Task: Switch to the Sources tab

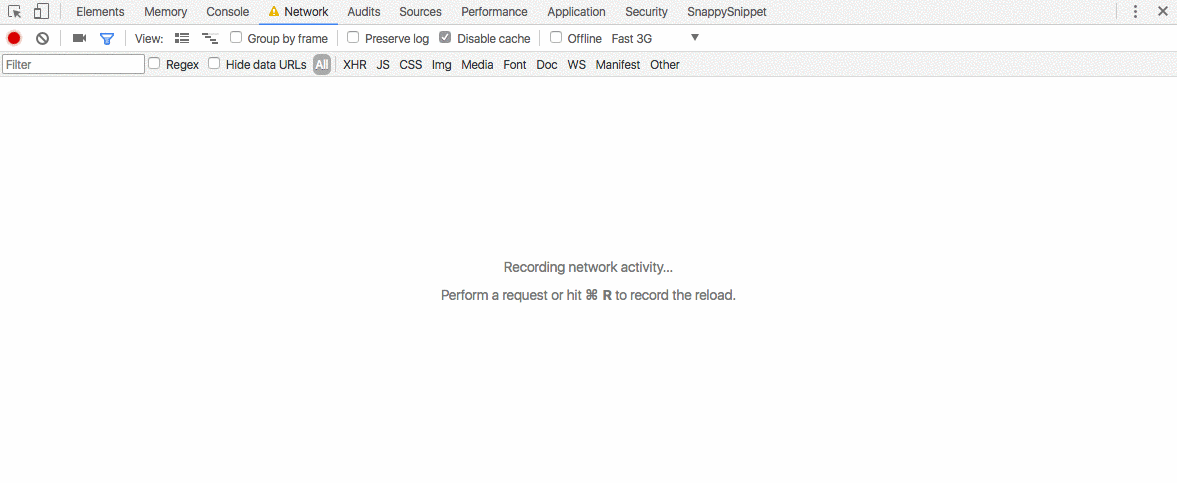Action: pyautogui.click(x=420, y=12)
